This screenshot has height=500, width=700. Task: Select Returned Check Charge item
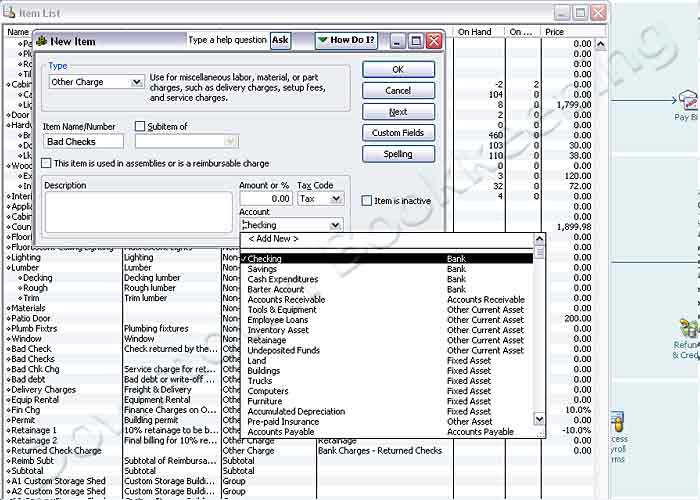point(57,451)
